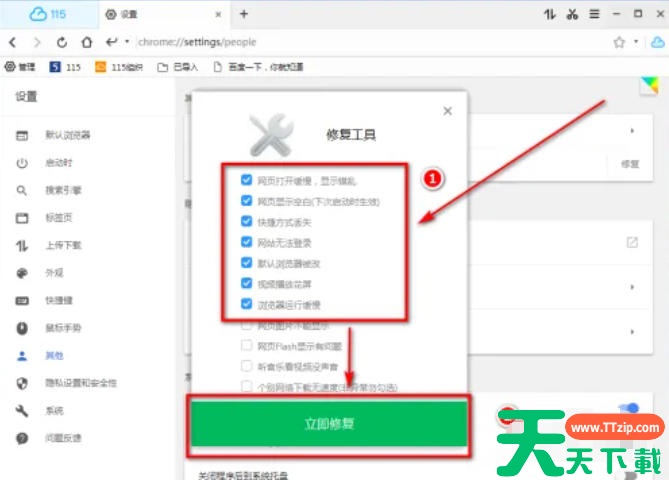Screen dimensions: 669x483
Task: Uncheck 网站无法登录 option
Action: (x=247, y=242)
